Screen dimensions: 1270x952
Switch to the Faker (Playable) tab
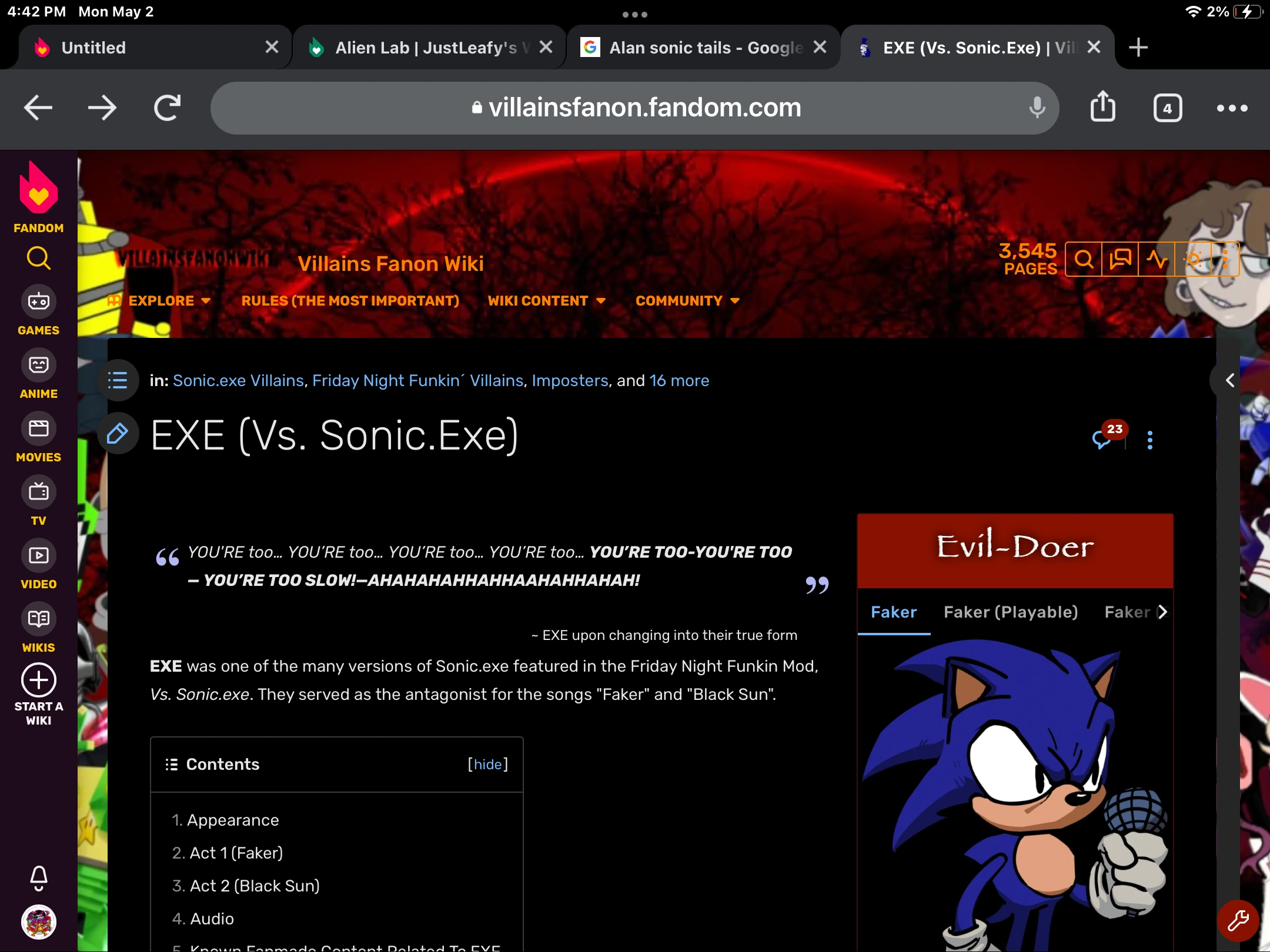point(1010,612)
